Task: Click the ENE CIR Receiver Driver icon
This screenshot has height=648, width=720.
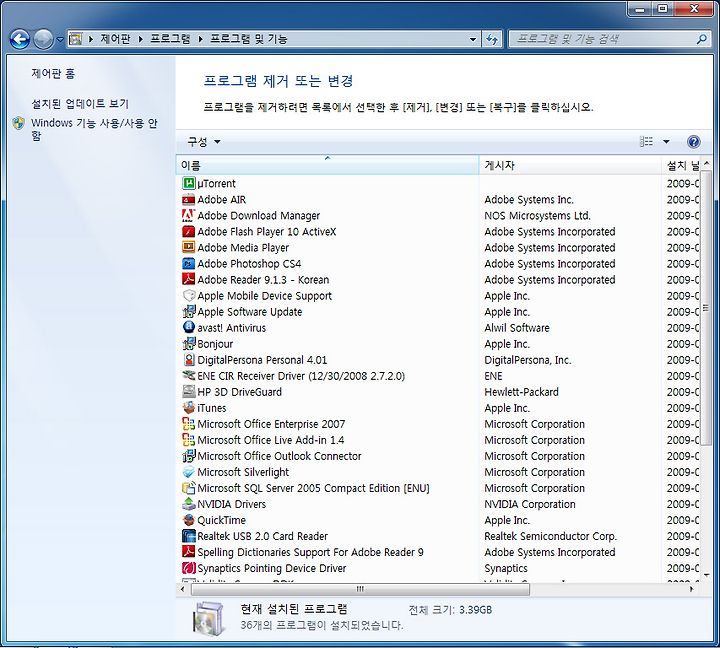Action: click(x=189, y=376)
